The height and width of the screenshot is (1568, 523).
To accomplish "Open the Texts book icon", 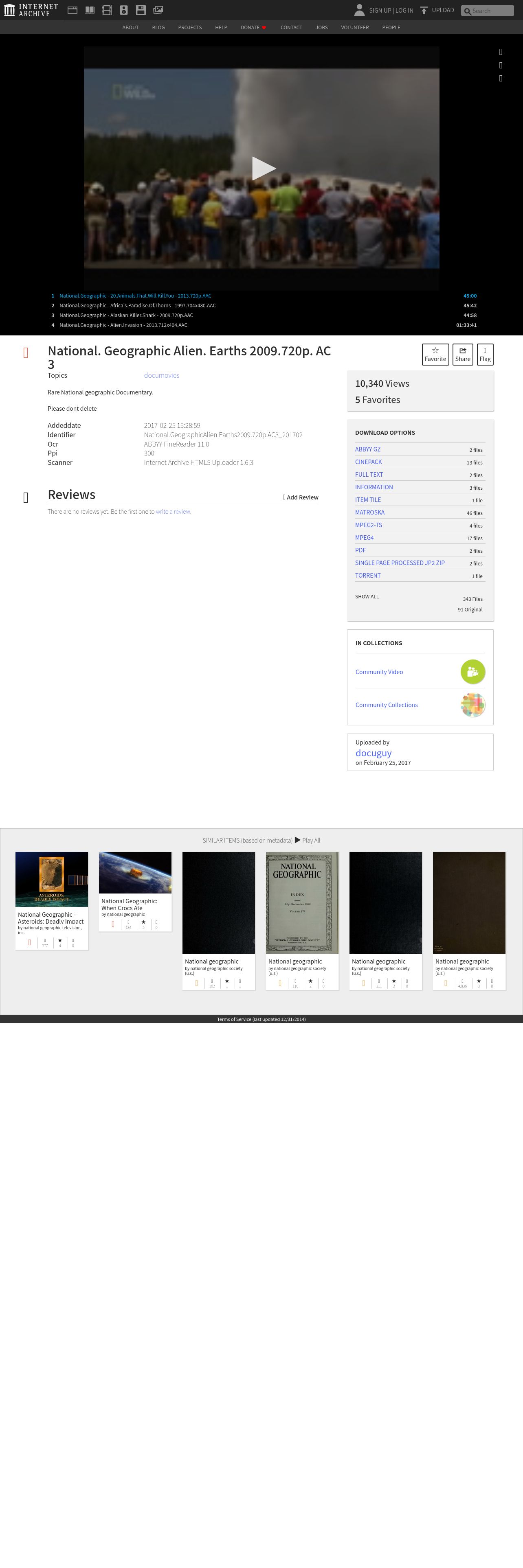I will click(x=90, y=10).
